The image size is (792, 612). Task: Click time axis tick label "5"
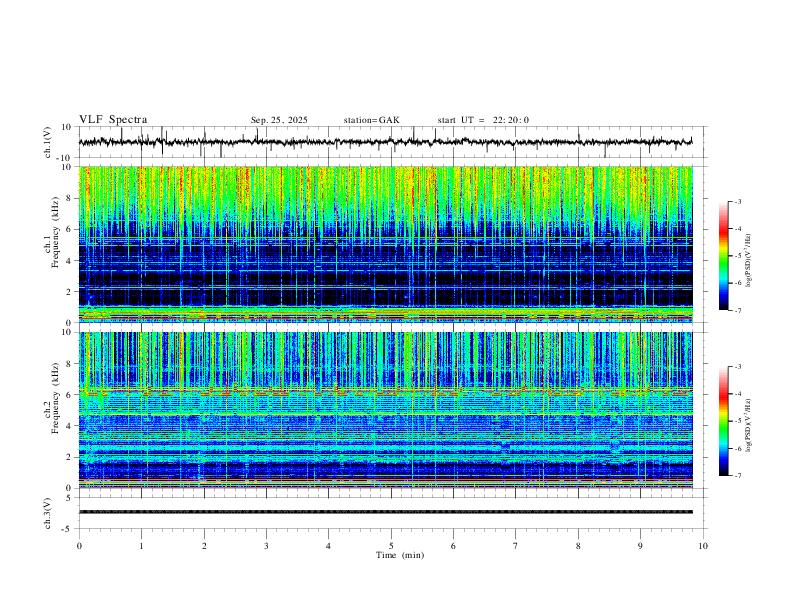(x=391, y=546)
